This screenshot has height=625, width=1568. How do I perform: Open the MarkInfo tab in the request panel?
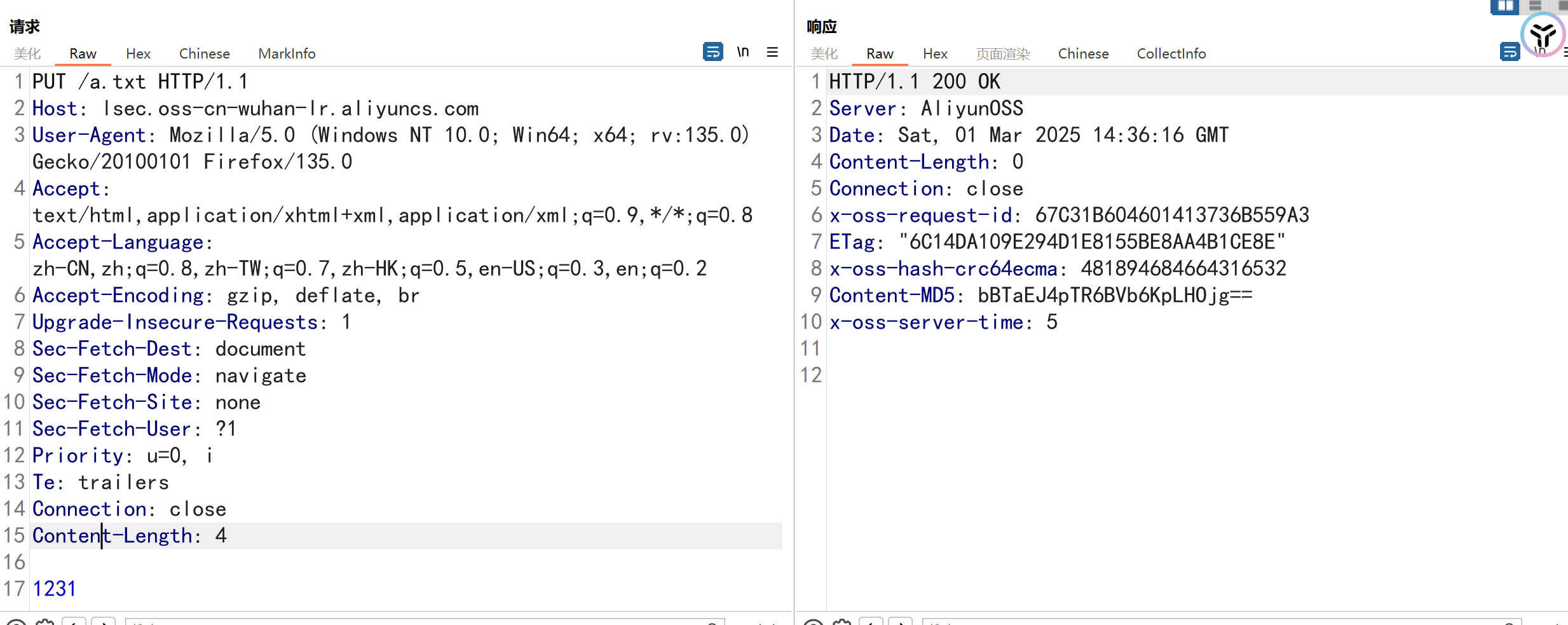(x=287, y=53)
